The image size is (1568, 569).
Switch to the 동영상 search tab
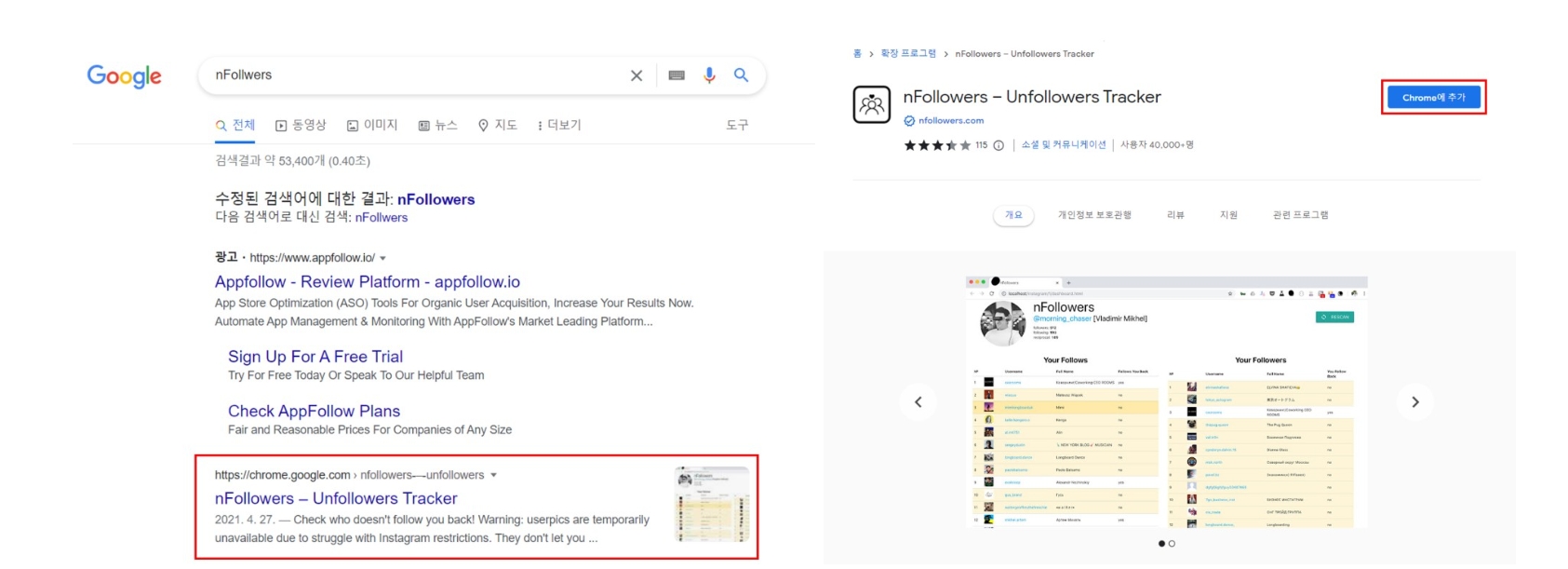click(x=301, y=125)
